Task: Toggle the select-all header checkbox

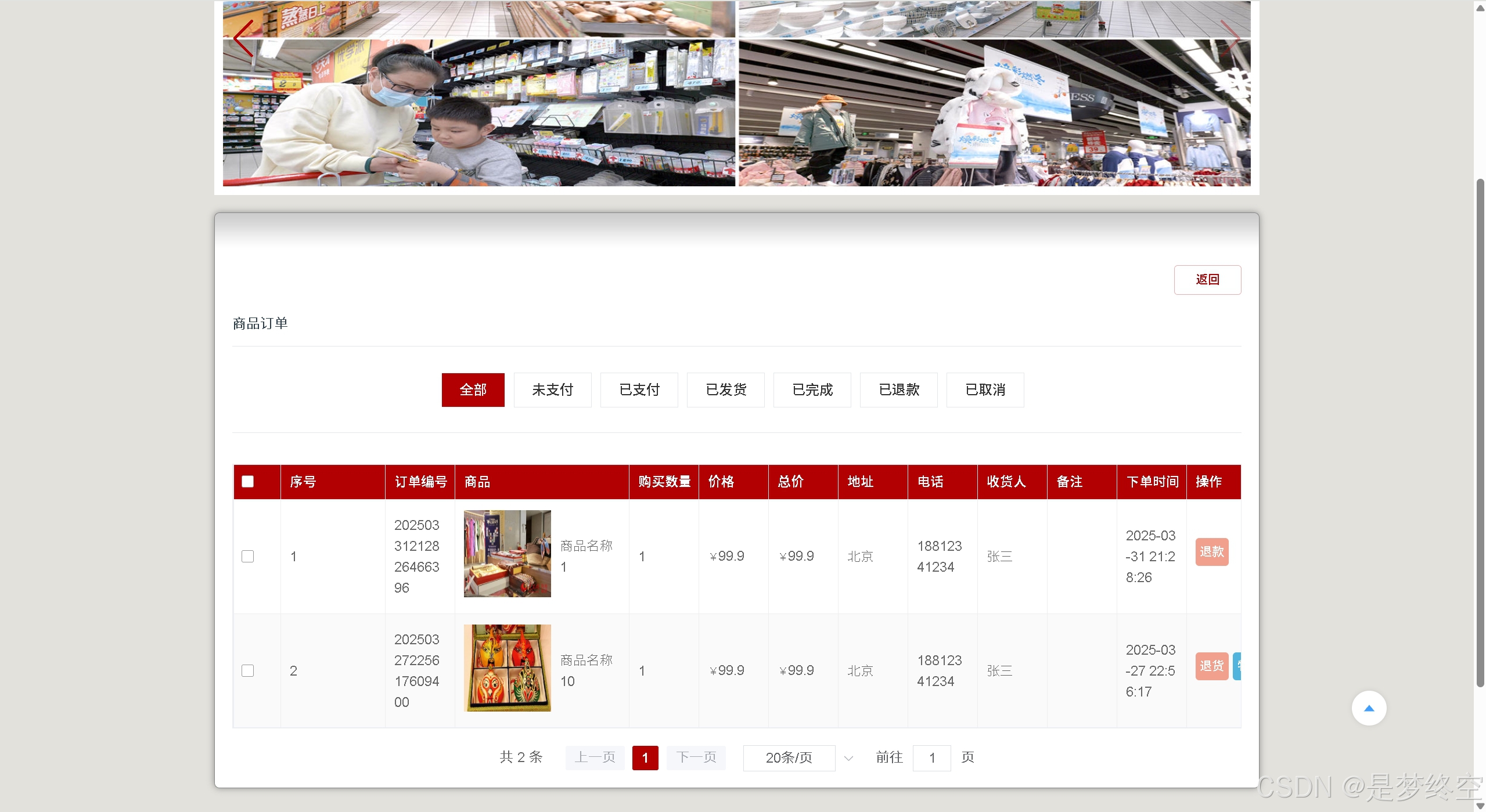Action: pyautogui.click(x=248, y=482)
